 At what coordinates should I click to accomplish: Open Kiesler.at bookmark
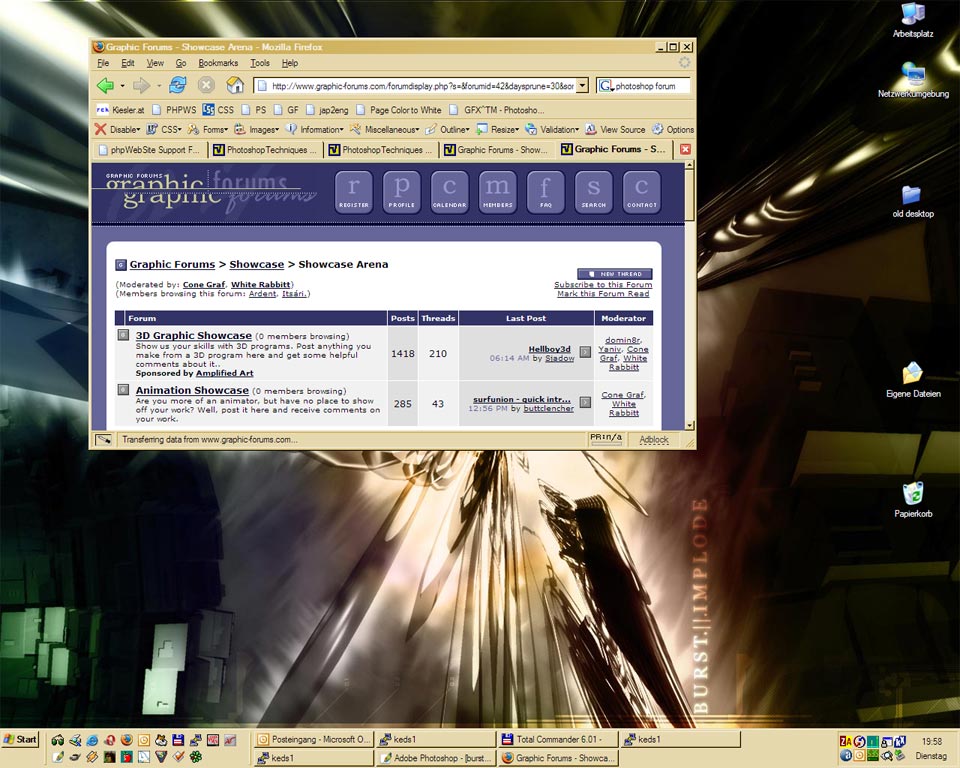[121, 110]
